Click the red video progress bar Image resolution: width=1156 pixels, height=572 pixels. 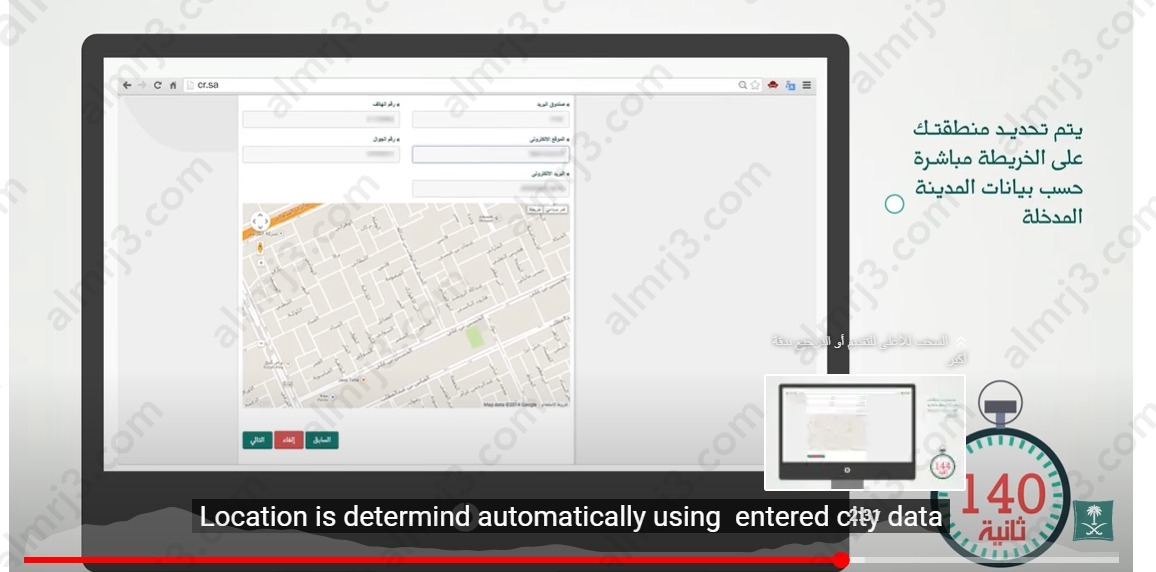point(430,560)
